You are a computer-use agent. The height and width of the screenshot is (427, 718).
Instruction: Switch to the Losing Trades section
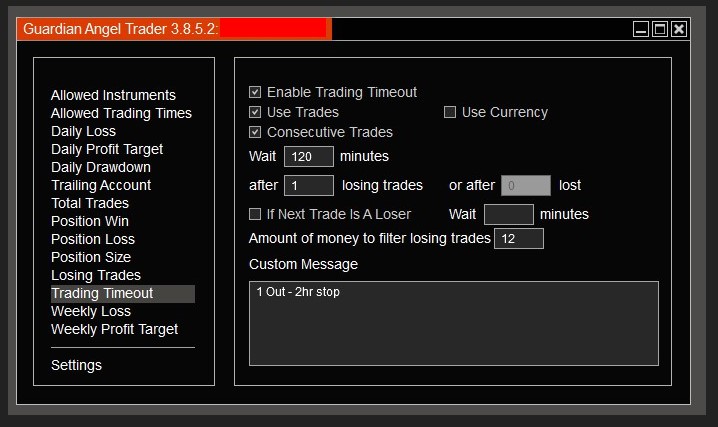click(x=96, y=275)
